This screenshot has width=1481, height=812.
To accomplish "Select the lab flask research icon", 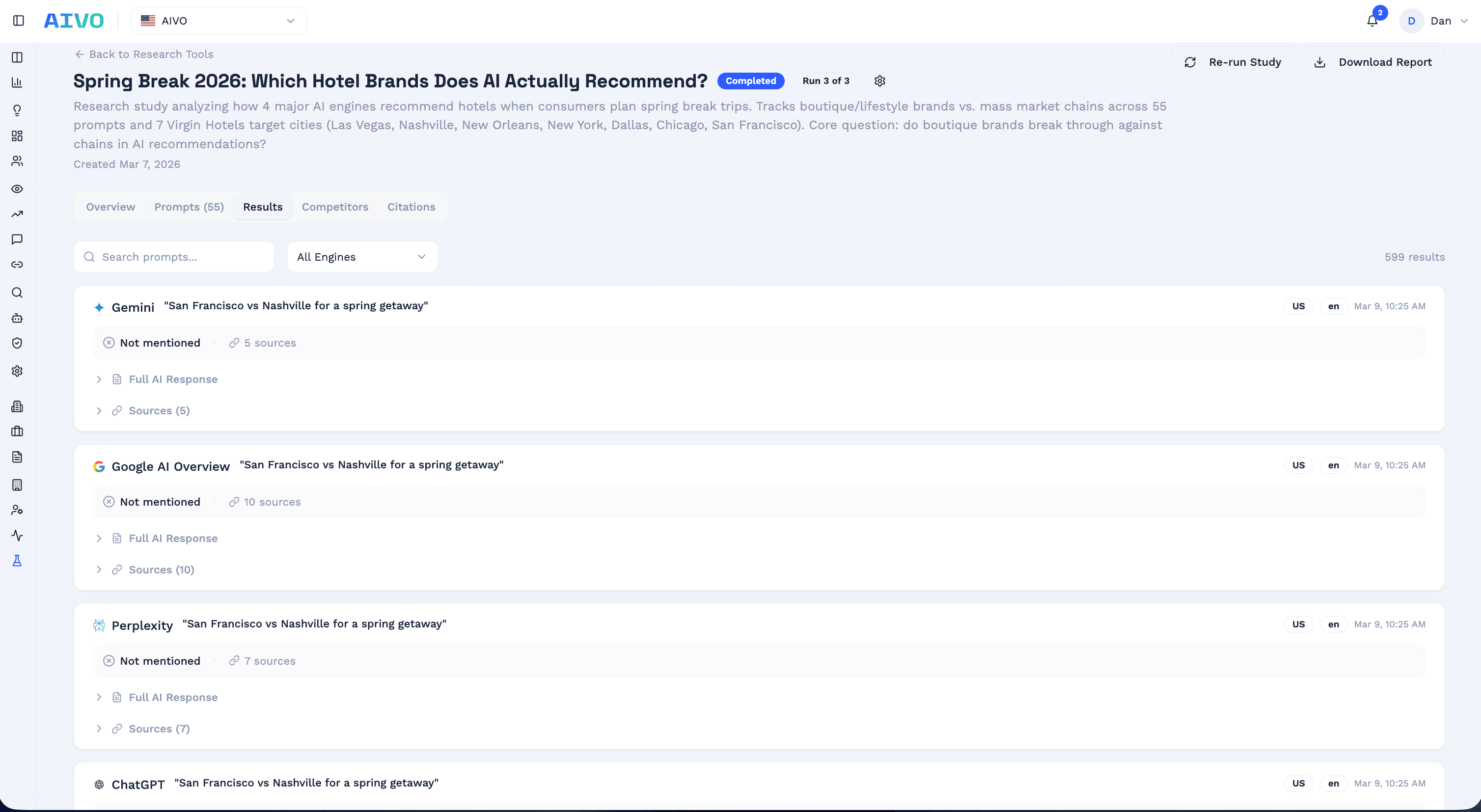I will click(x=17, y=560).
